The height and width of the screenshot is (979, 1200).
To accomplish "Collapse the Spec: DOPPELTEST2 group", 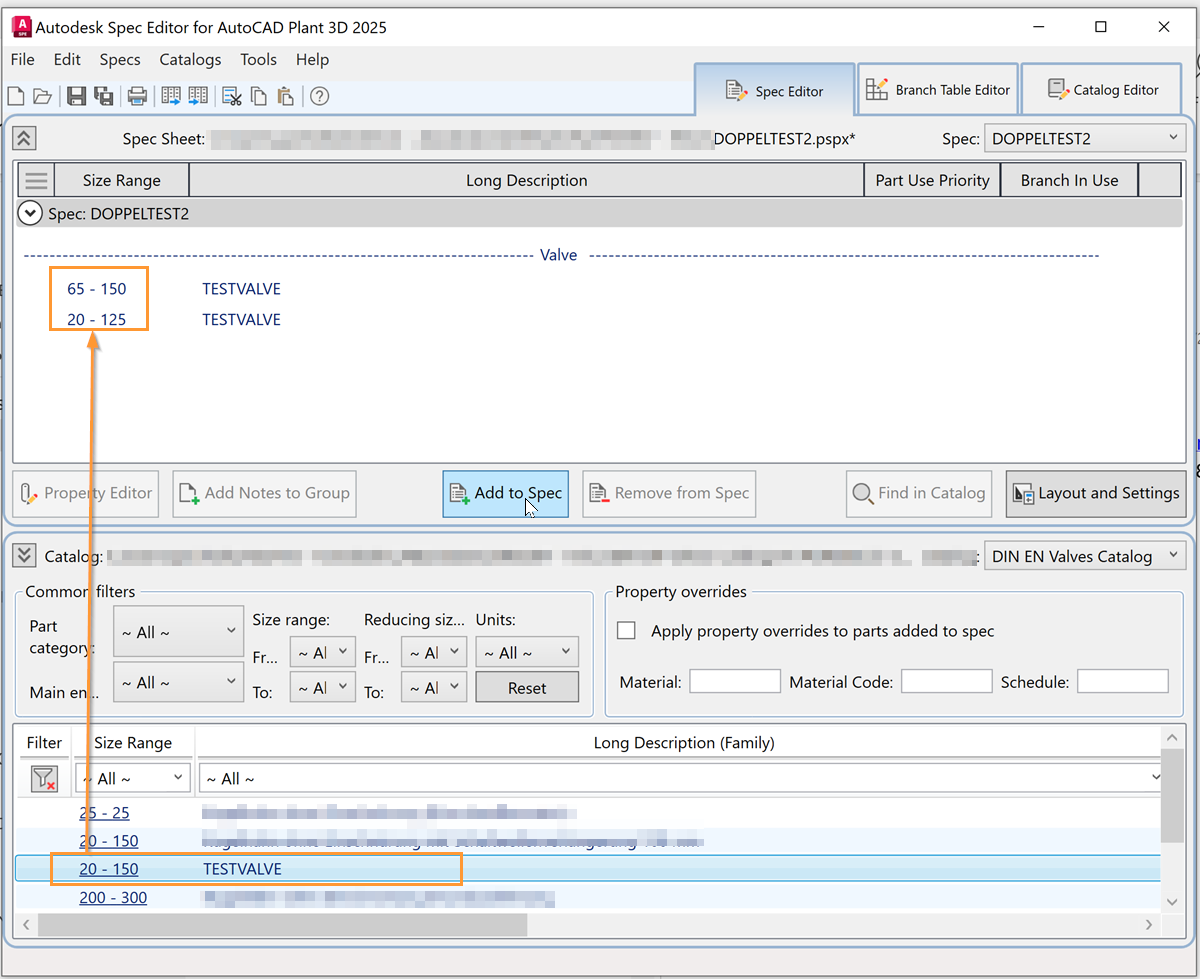I will [31, 213].
